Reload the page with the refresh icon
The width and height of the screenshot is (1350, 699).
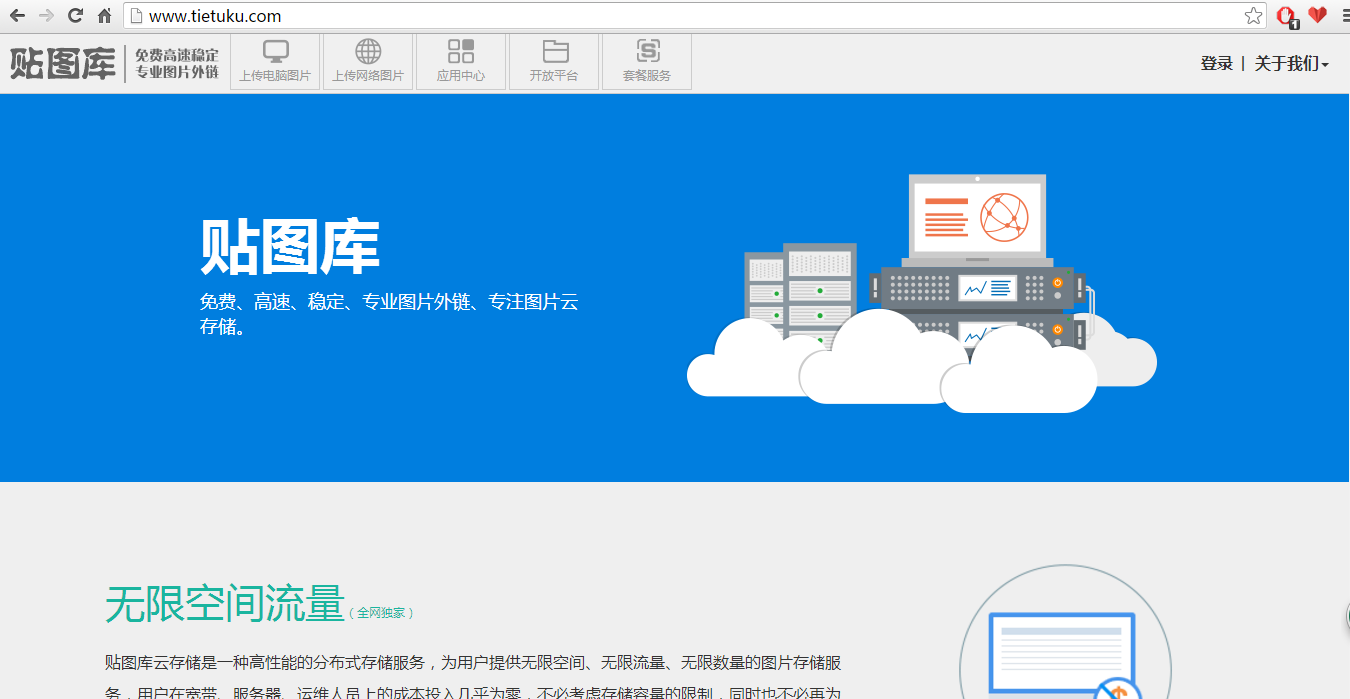click(x=75, y=15)
